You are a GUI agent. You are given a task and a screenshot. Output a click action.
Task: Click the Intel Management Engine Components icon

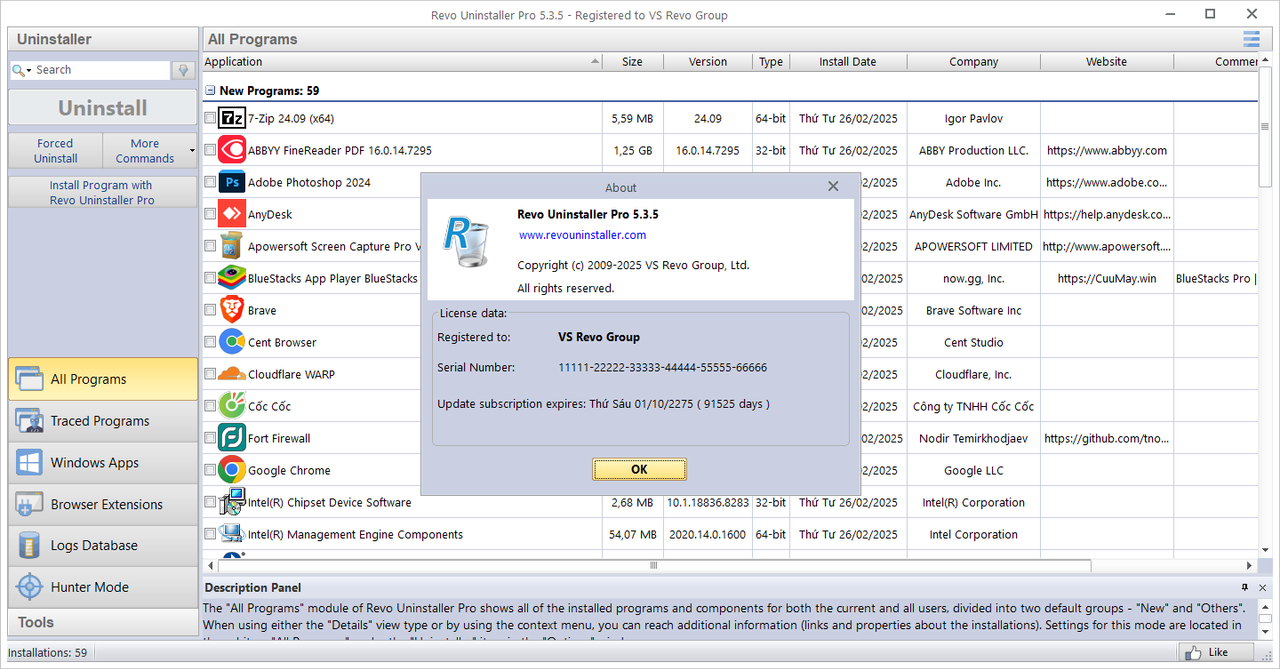tap(231, 534)
